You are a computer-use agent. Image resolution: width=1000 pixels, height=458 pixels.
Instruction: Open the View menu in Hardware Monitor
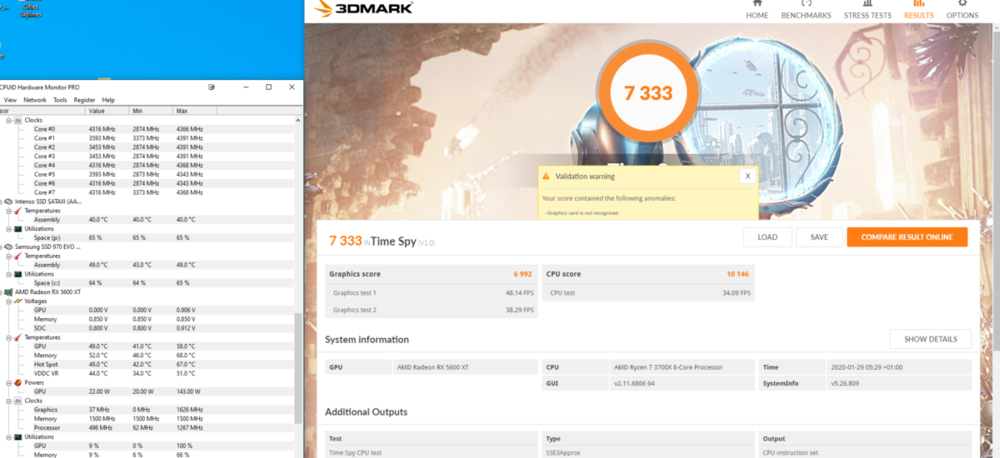tap(10, 100)
